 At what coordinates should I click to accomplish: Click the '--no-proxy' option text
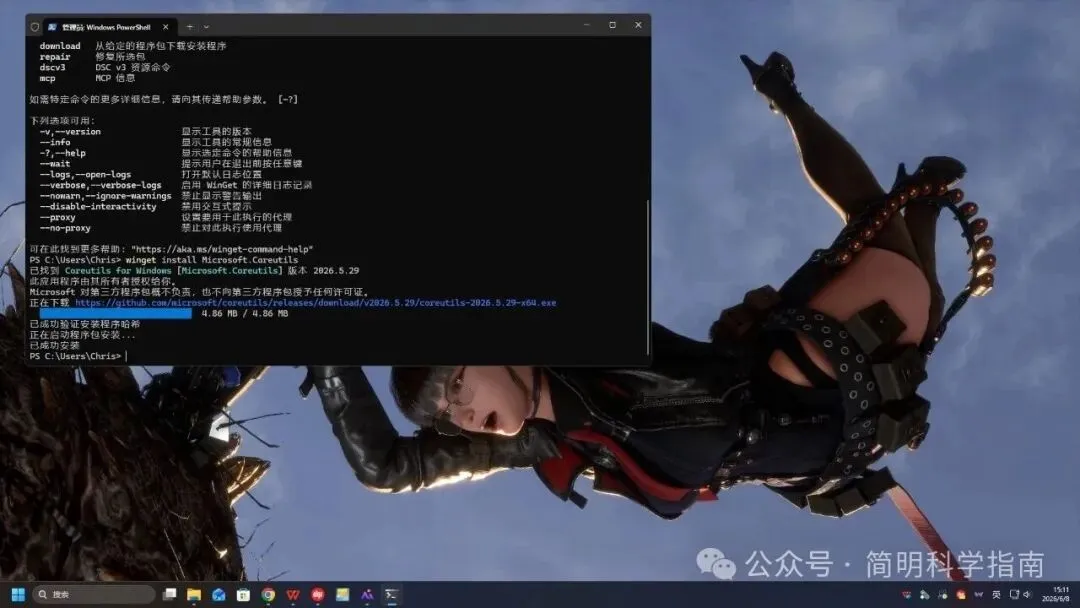(65, 228)
